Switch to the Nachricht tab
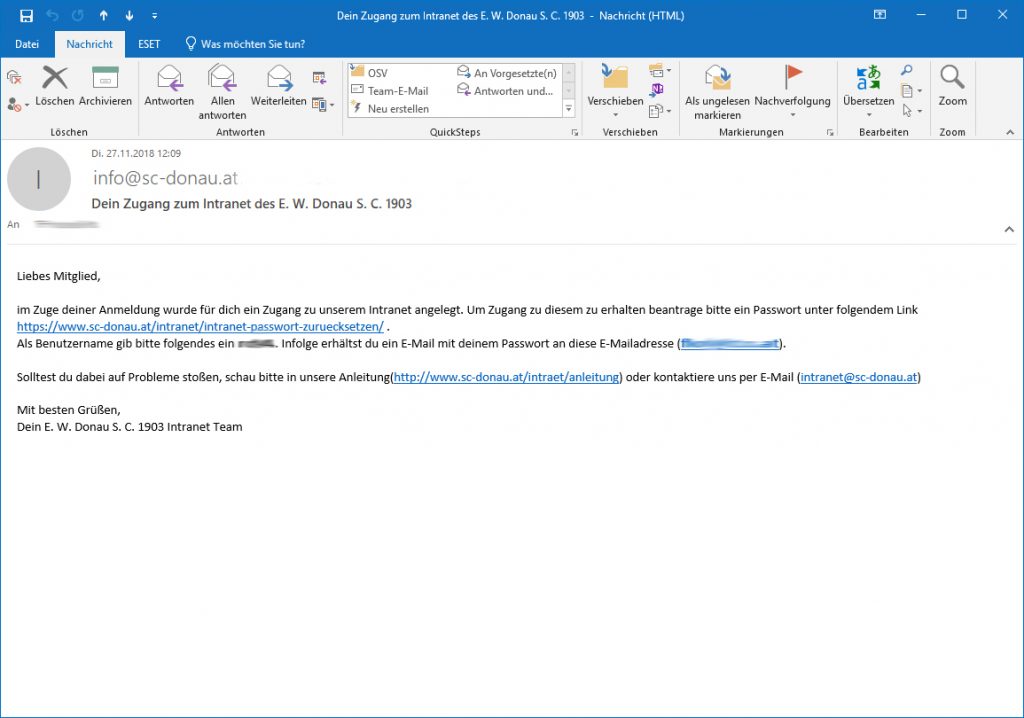 point(89,44)
